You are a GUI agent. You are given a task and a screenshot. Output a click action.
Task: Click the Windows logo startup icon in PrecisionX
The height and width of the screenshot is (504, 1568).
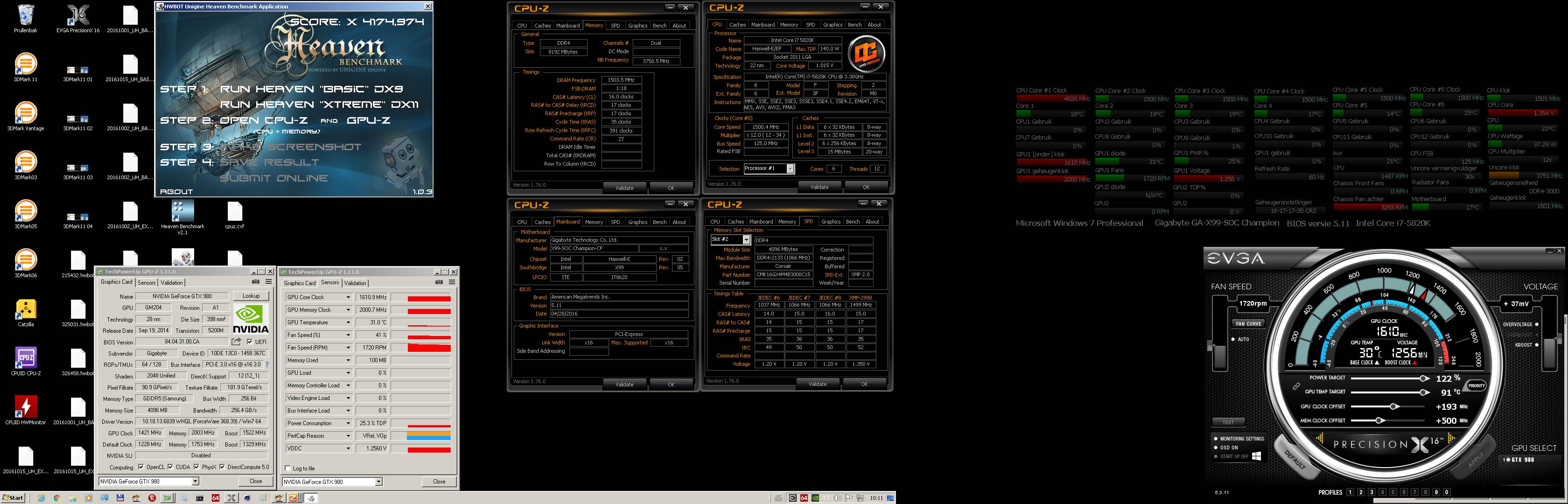(1256, 456)
